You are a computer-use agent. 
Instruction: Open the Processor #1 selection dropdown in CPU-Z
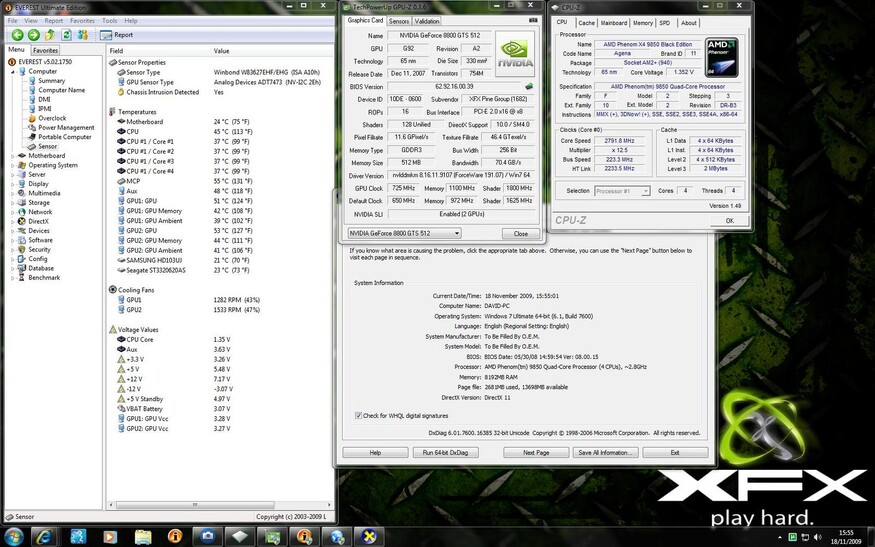click(622, 191)
